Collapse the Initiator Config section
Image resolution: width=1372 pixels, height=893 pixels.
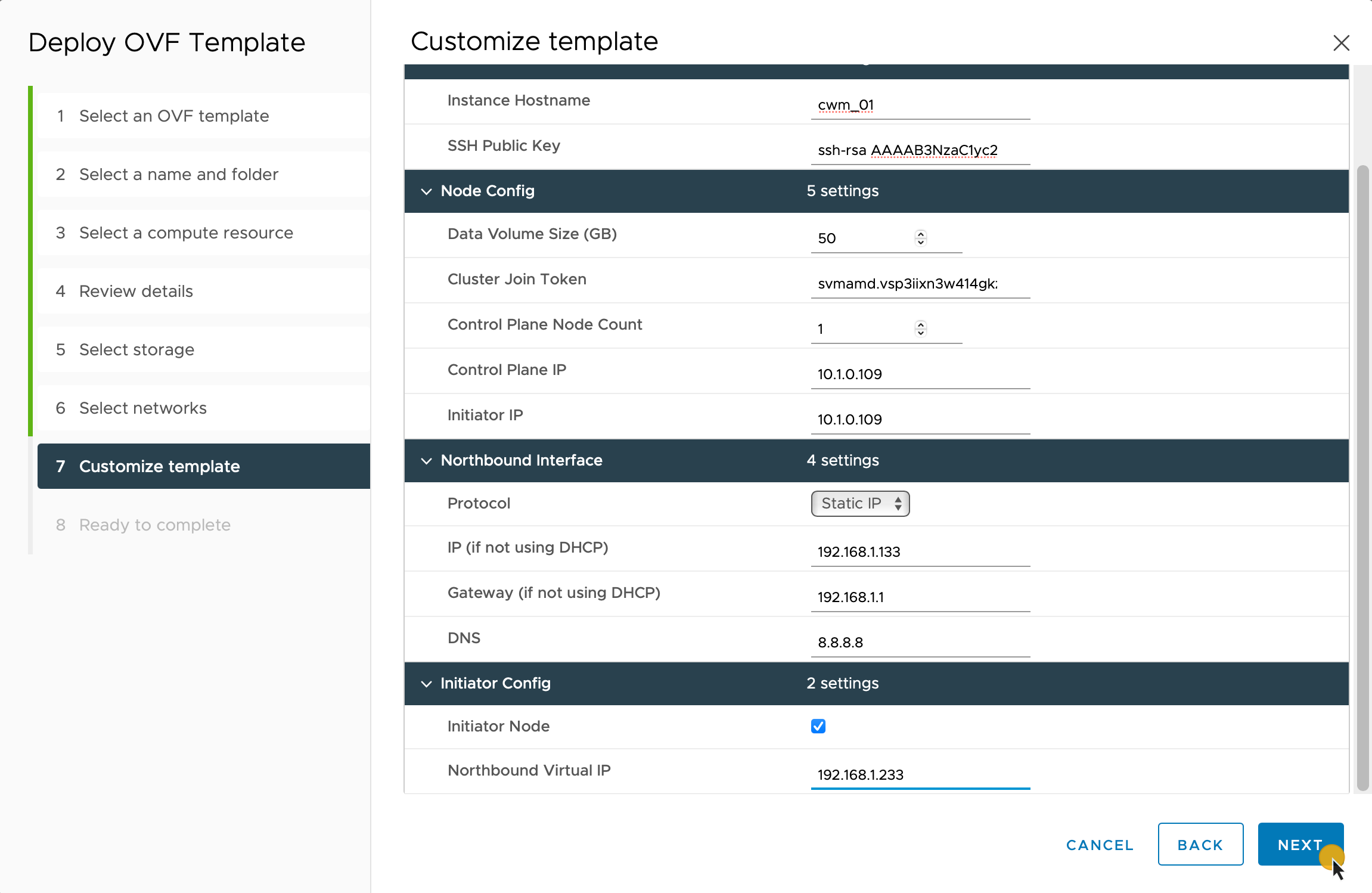click(x=426, y=684)
